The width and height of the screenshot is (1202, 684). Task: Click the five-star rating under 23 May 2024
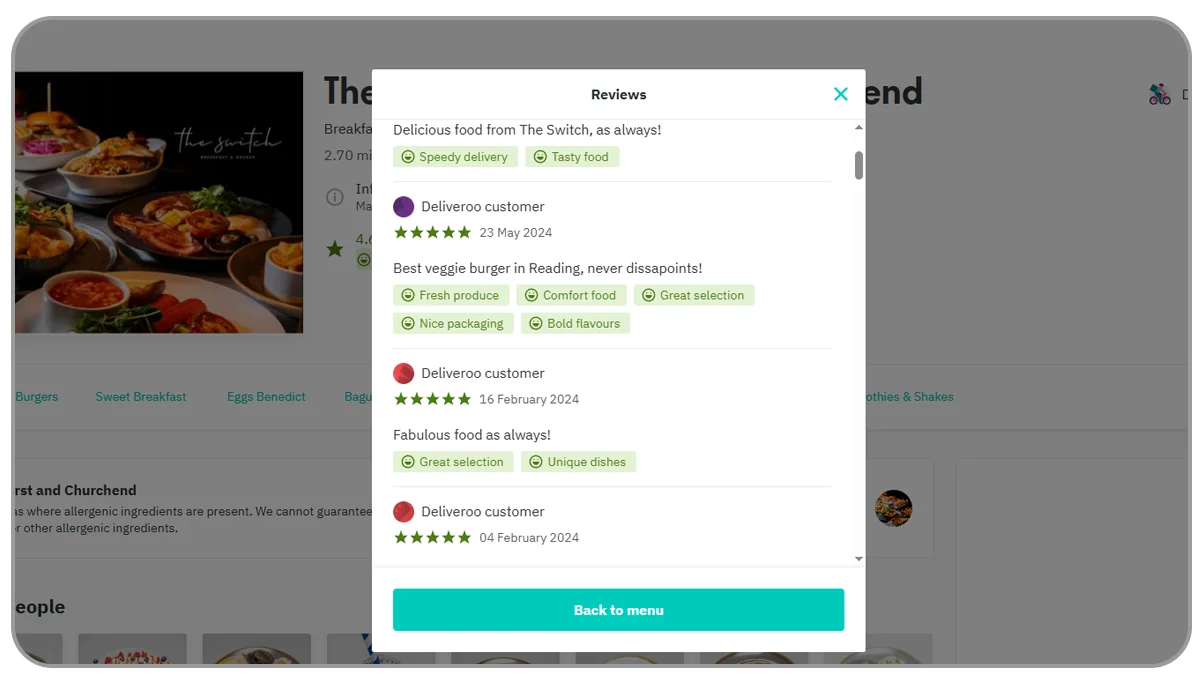[x=432, y=231]
